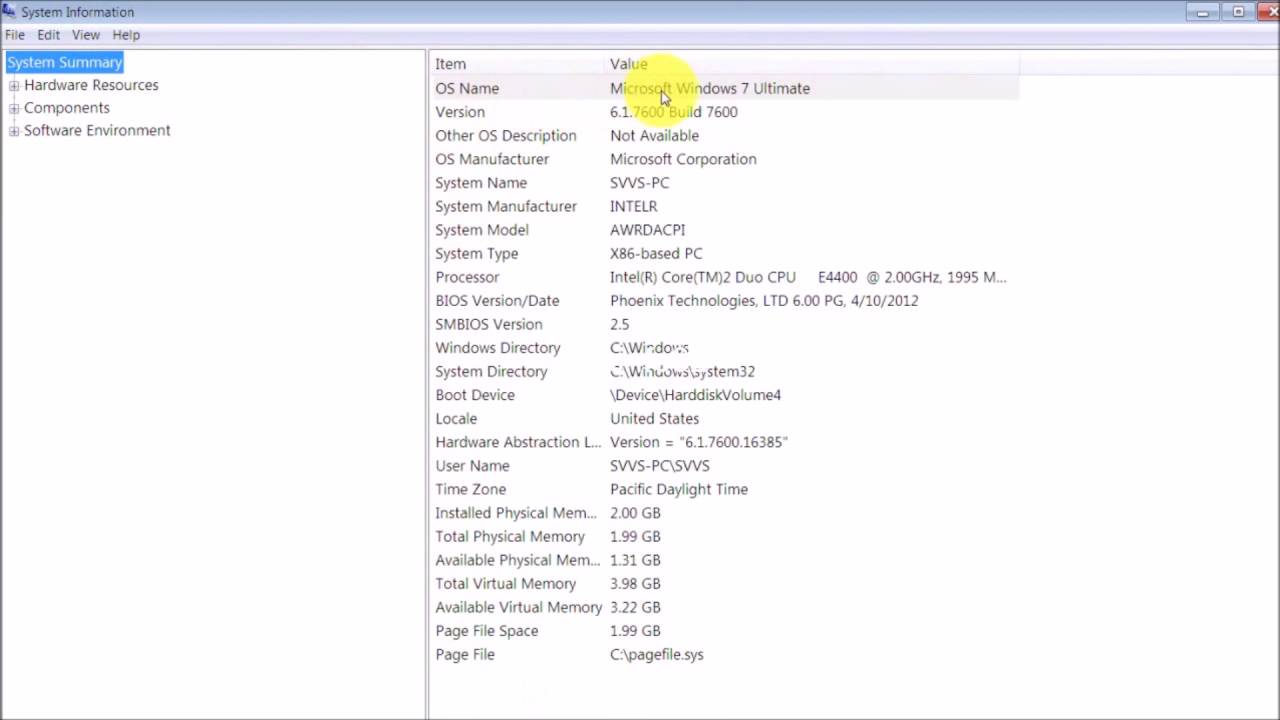1280x720 pixels.
Task: Select the System Type row
Action: point(725,254)
